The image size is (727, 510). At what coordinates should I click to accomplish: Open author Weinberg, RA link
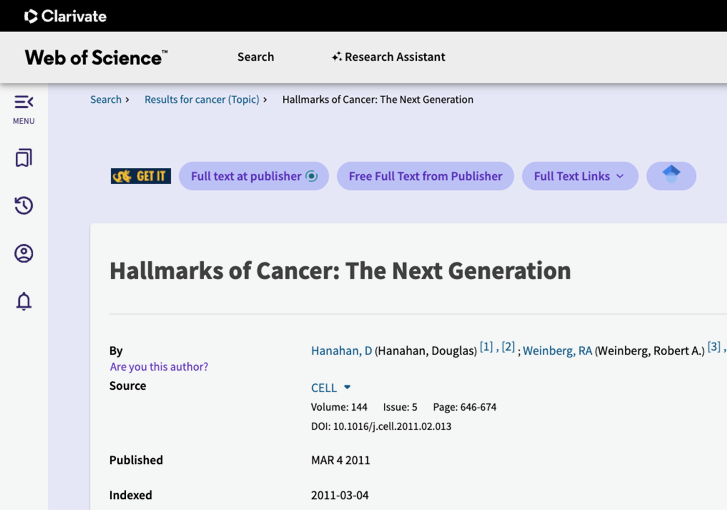coord(557,351)
